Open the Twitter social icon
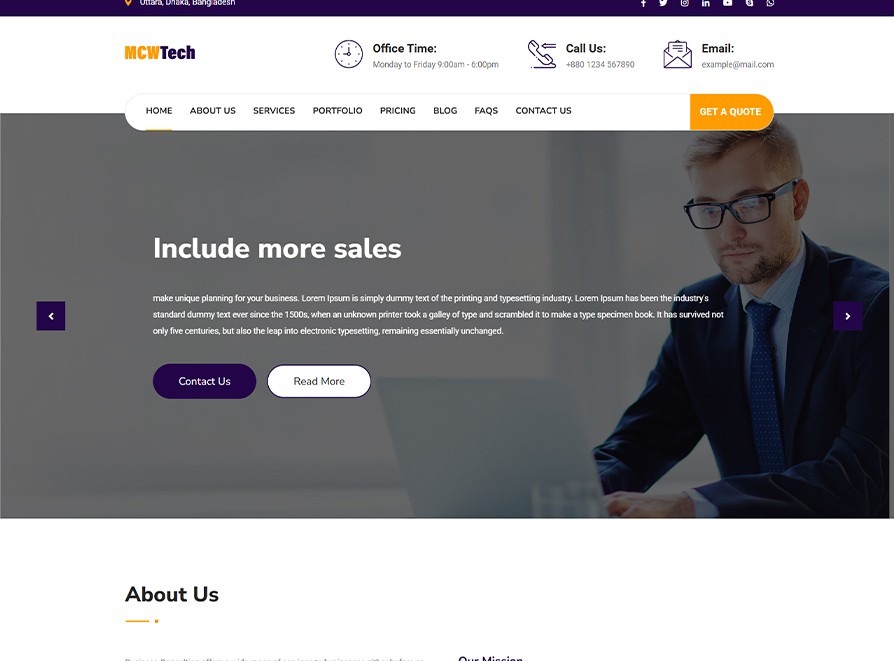This screenshot has width=894, height=661. [663, 3]
